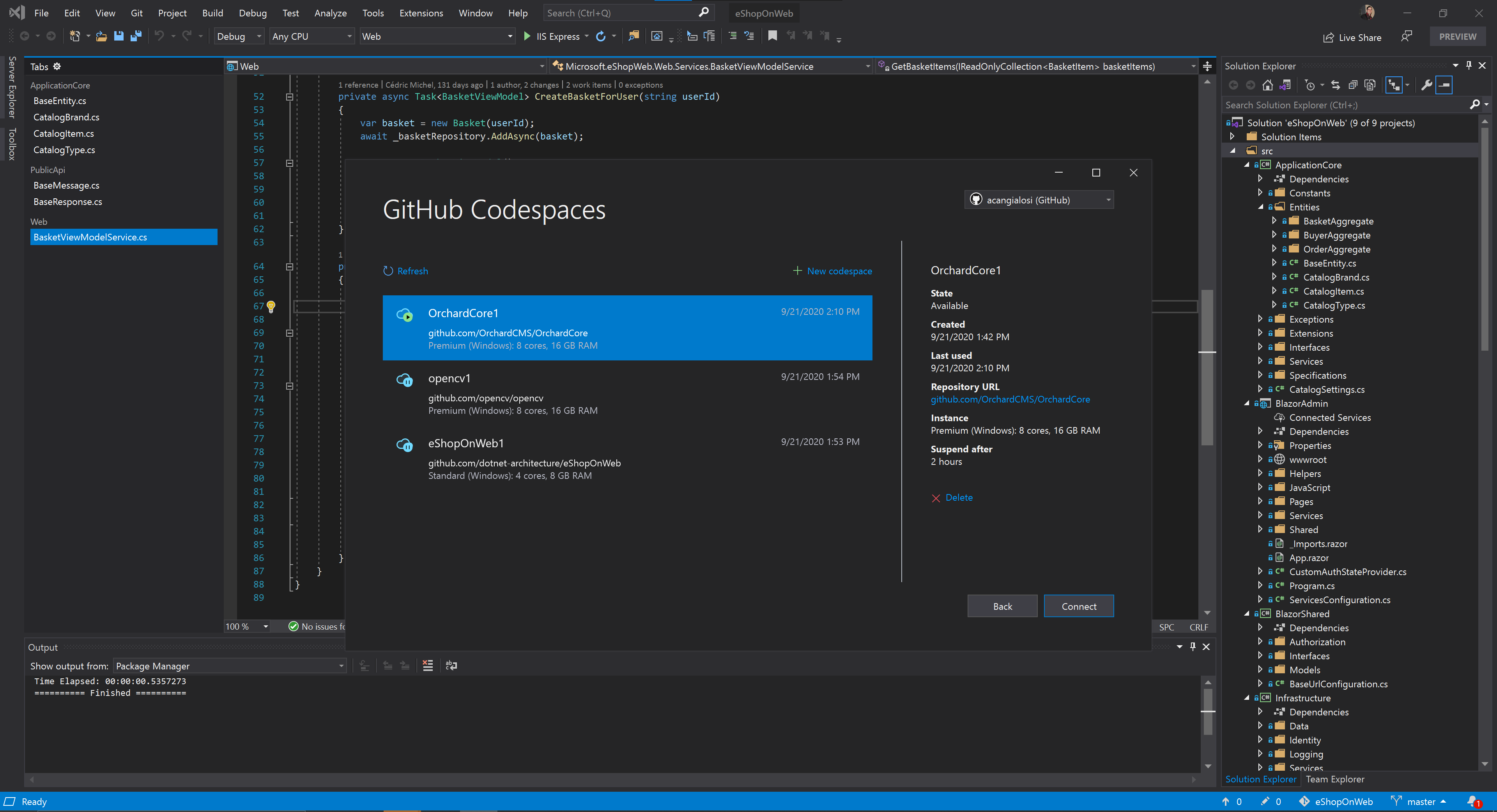
Task: Collapse All in Solution Explorer
Action: [x=1353, y=85]
